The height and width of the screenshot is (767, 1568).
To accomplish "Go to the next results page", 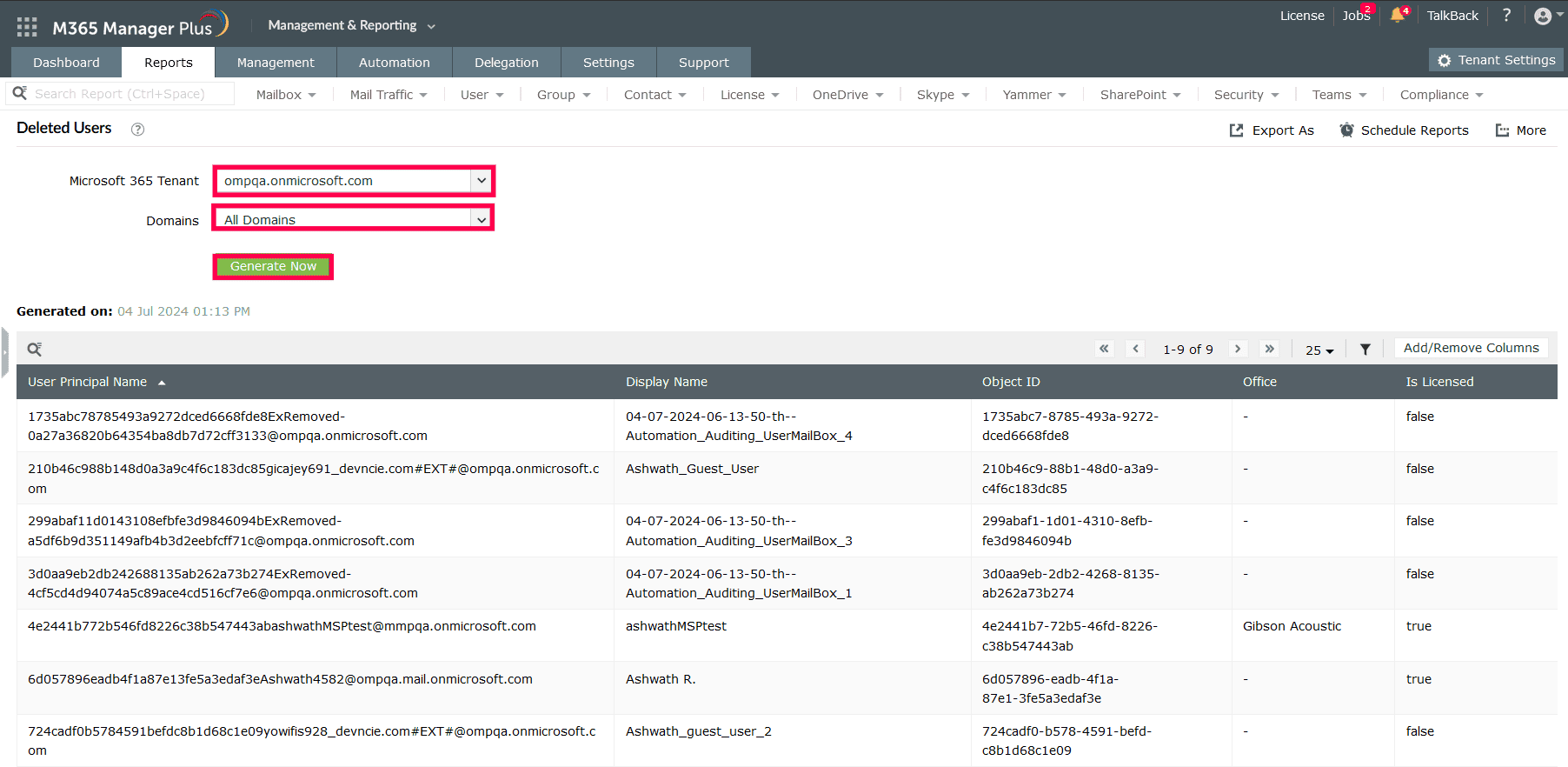I will (1238, 348).
